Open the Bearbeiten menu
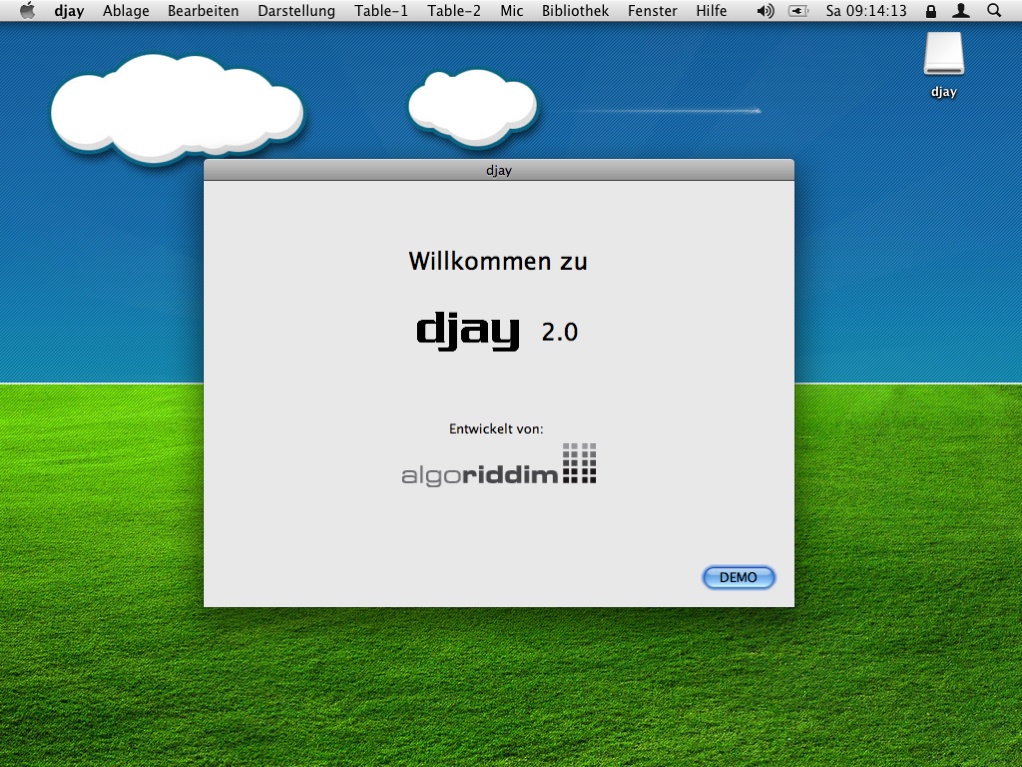The height and width of the screenshot is (767, 1022). [203, 10]
